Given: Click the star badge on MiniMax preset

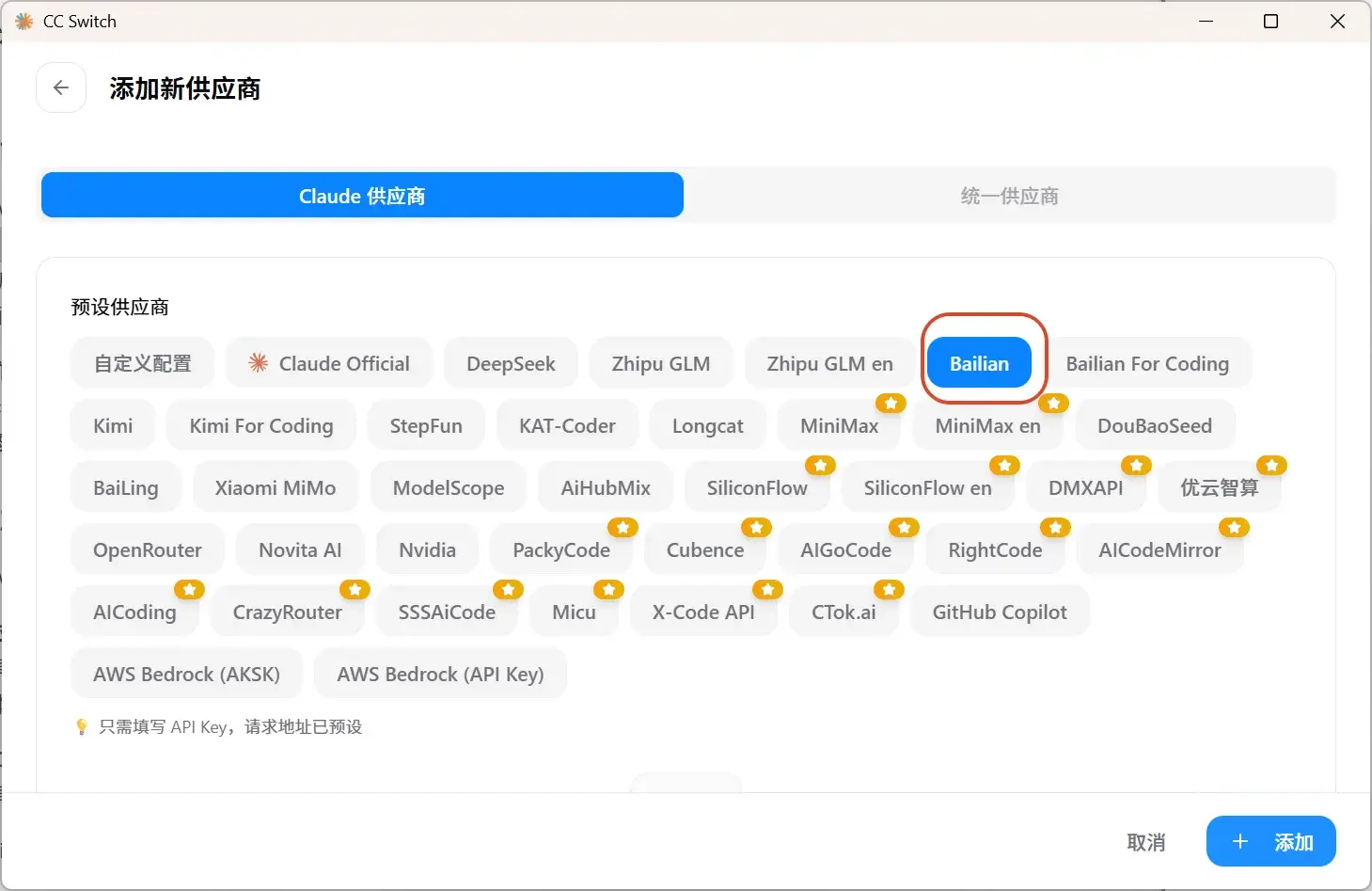Looking at the screenshot, I should [890, 404].
